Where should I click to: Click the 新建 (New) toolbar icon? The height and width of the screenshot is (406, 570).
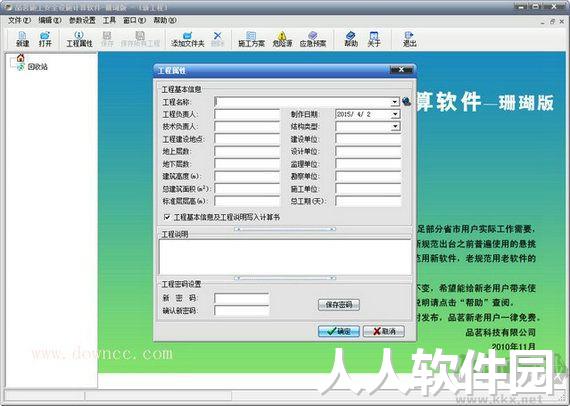pyautogui.click(x=22, y=39)
